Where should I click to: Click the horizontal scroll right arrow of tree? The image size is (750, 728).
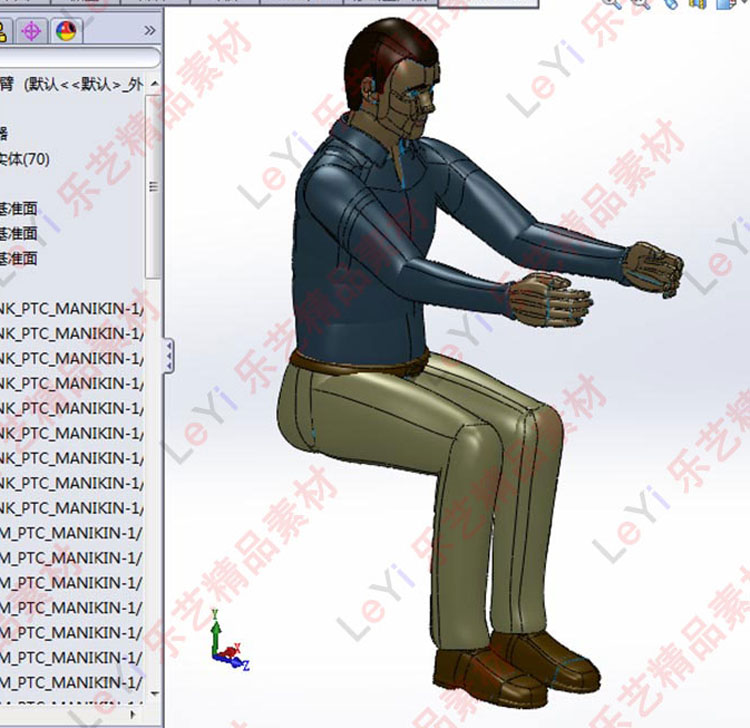coord(133,715)
